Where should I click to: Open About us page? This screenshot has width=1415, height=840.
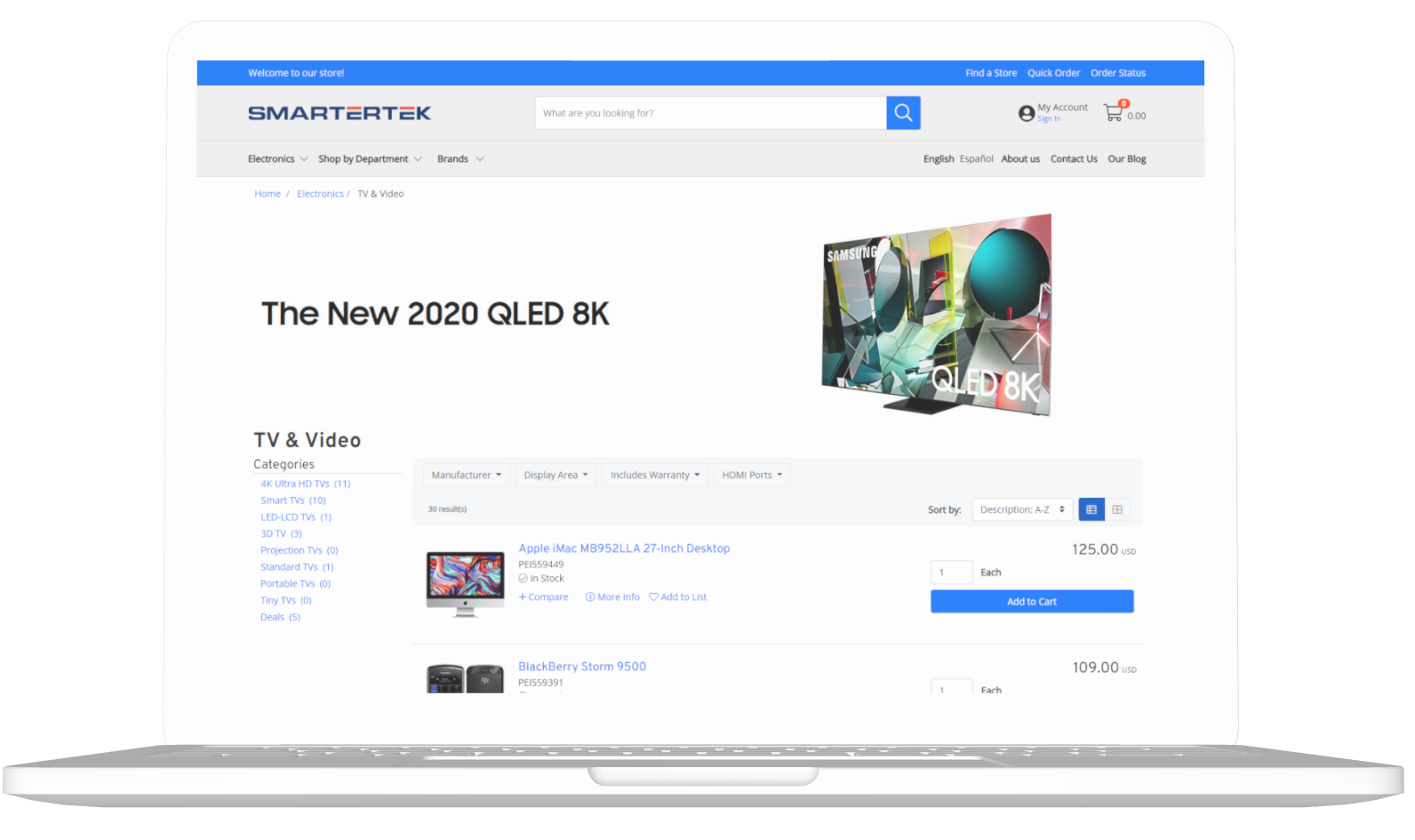tap(1020, 159)
